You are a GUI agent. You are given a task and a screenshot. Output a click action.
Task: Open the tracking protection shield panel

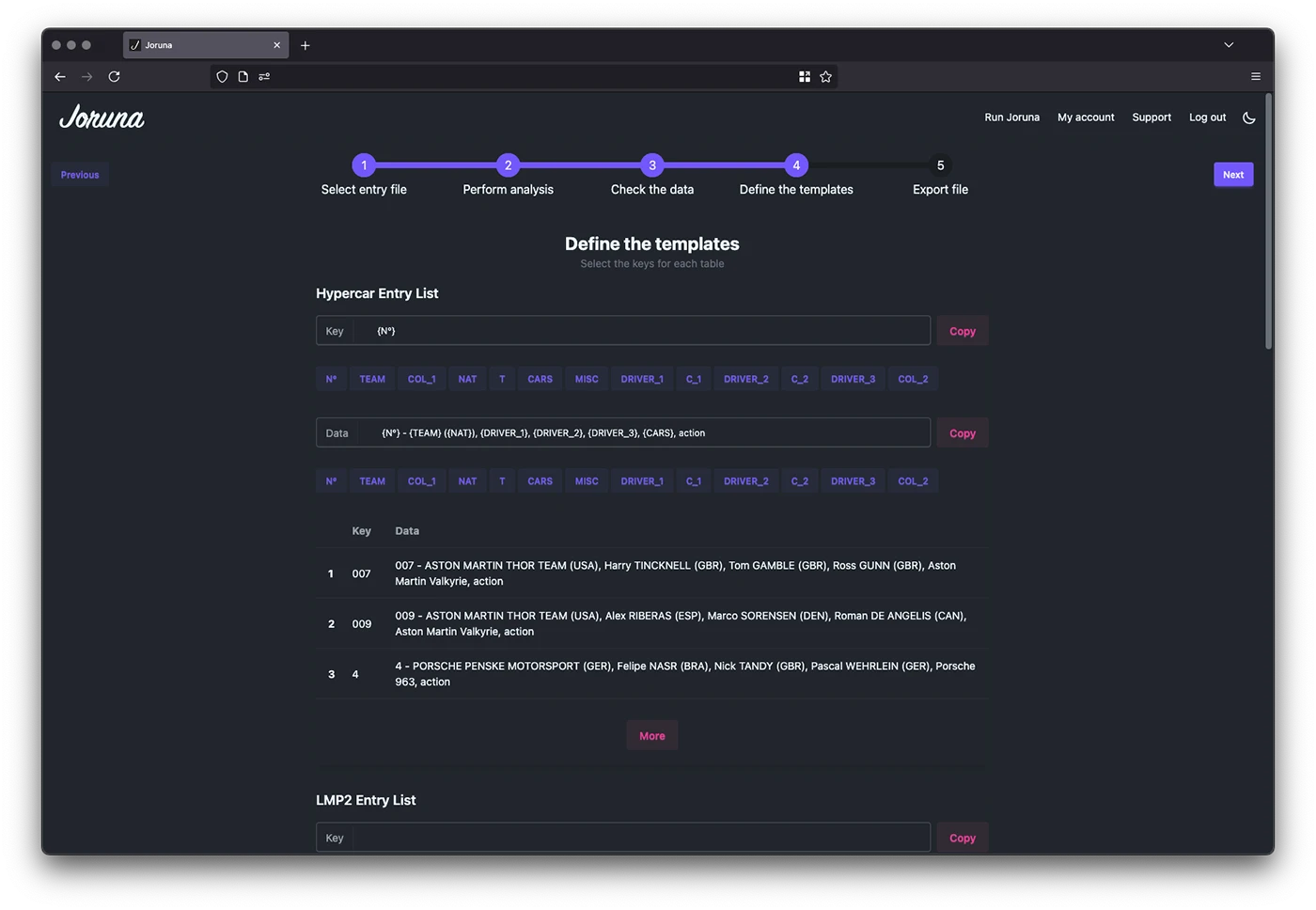[x=222, y=76]
